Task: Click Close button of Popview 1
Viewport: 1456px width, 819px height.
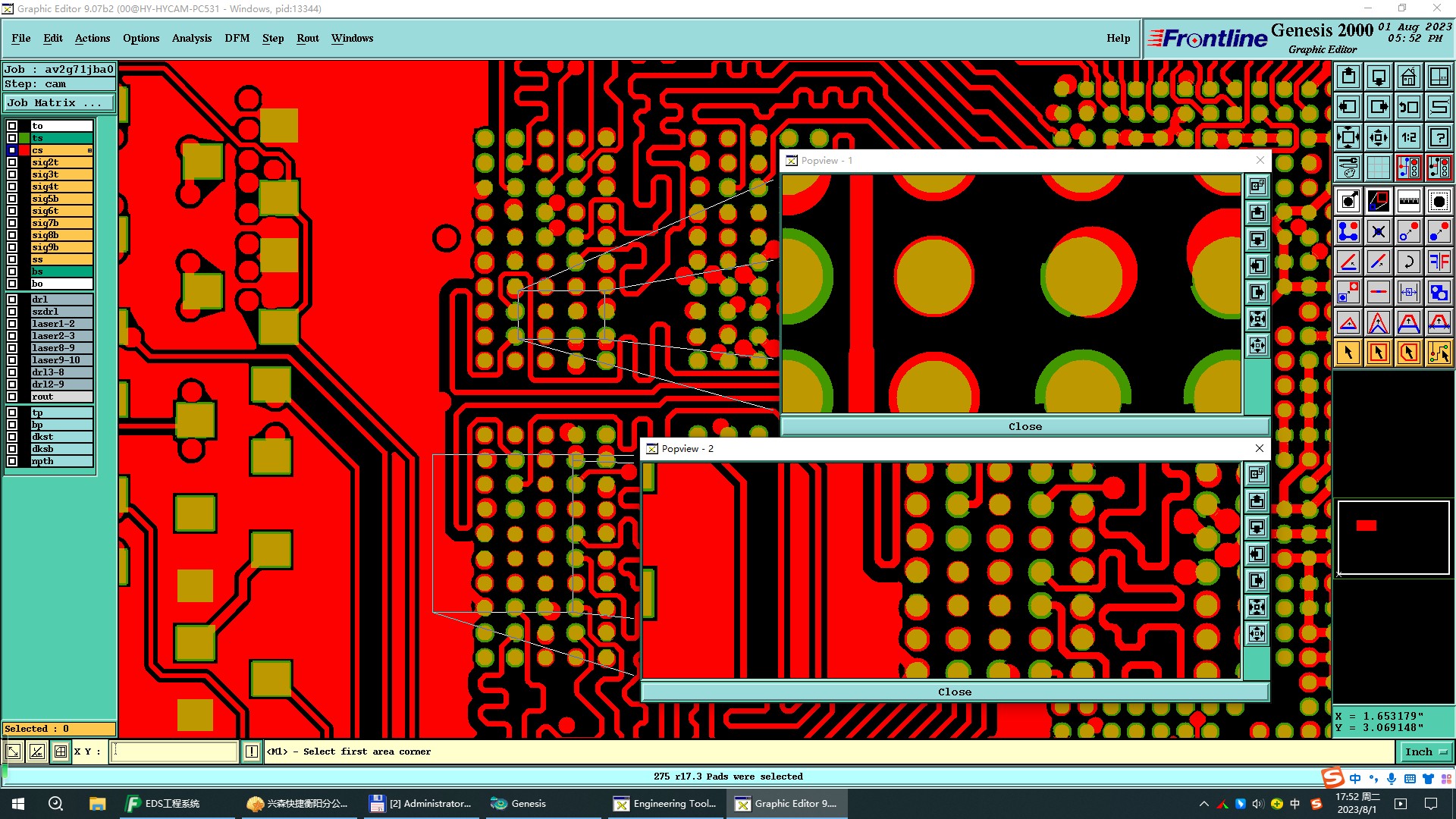Action: pyautogui.click(x=1025, y=426)
